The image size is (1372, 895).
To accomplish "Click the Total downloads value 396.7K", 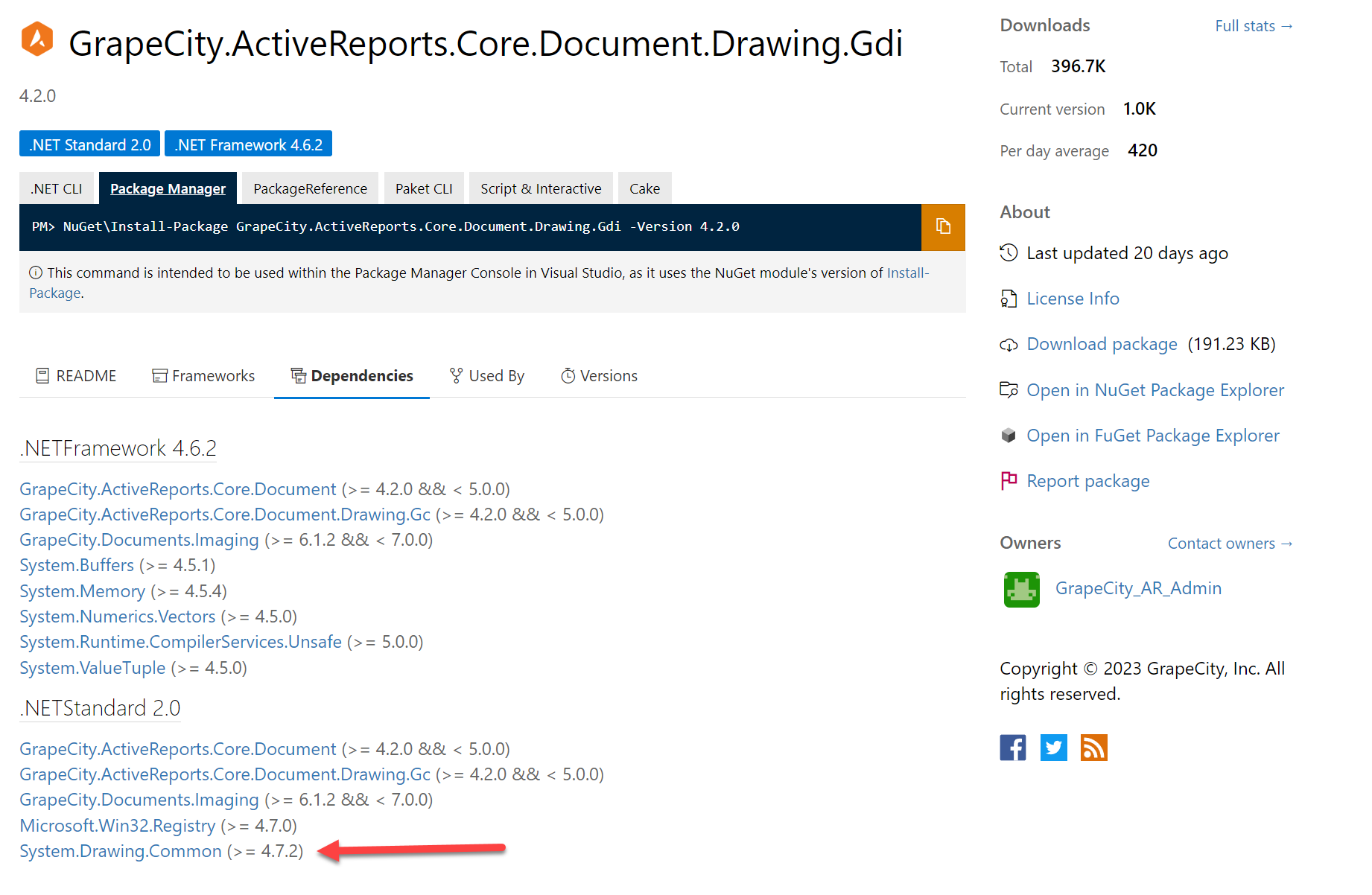I will (x=1079, y=66).
